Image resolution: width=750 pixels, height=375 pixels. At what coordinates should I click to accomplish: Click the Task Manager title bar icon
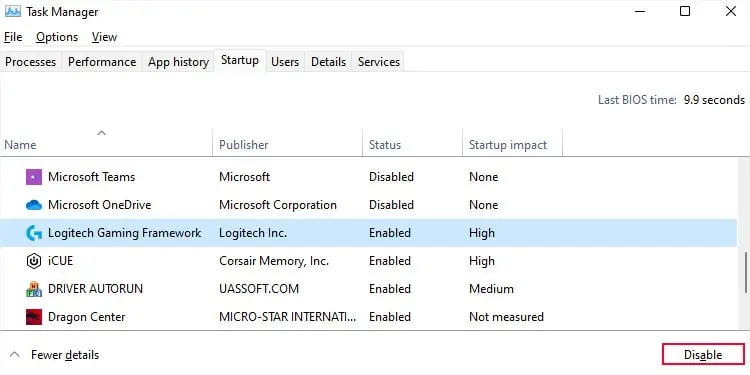pos(13,11)
